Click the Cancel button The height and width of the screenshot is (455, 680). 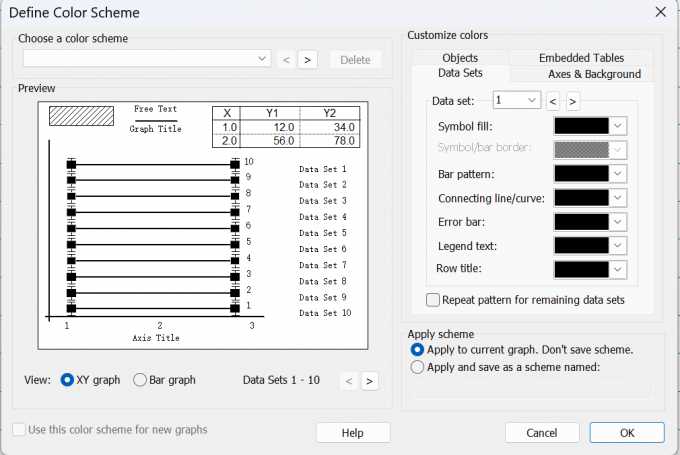coord(542,433)
